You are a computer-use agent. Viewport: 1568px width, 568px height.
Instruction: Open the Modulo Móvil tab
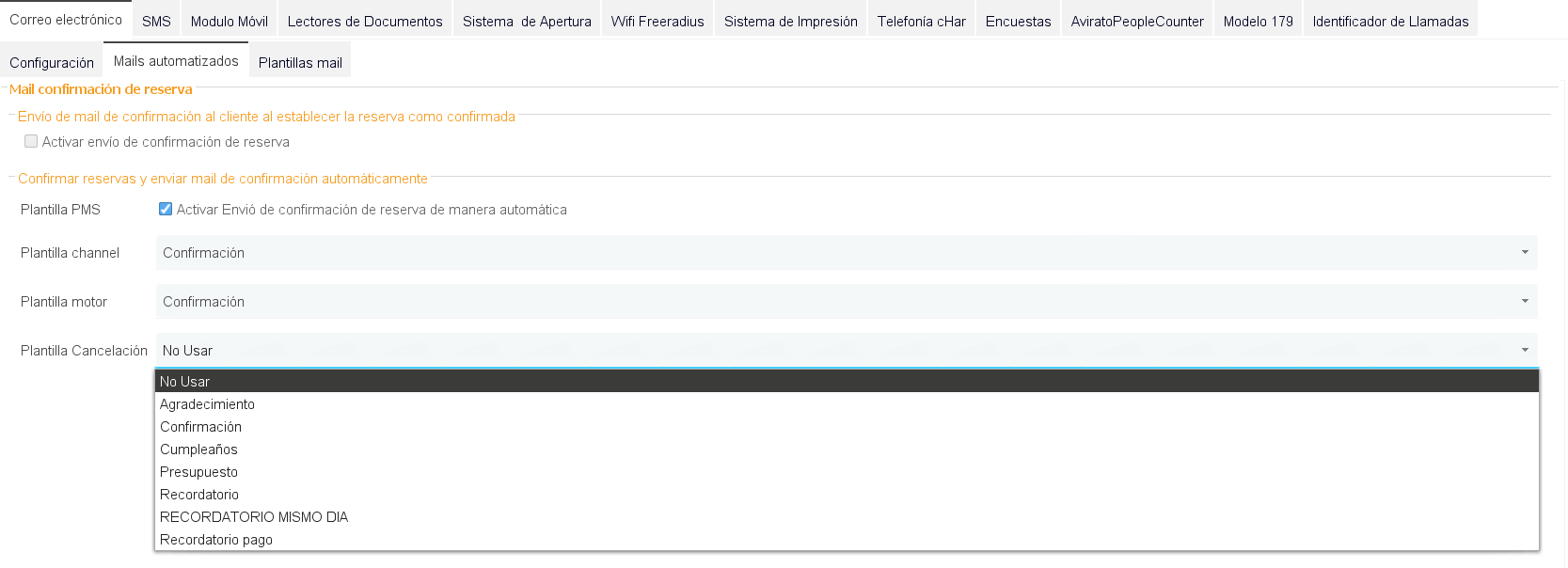(x=230, y=21)
